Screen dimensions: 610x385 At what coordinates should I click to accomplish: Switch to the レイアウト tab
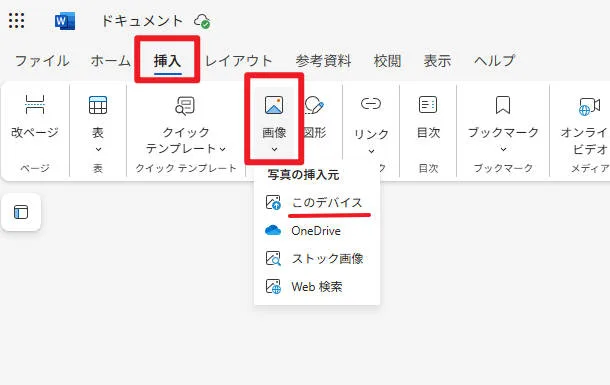point(238,61)
